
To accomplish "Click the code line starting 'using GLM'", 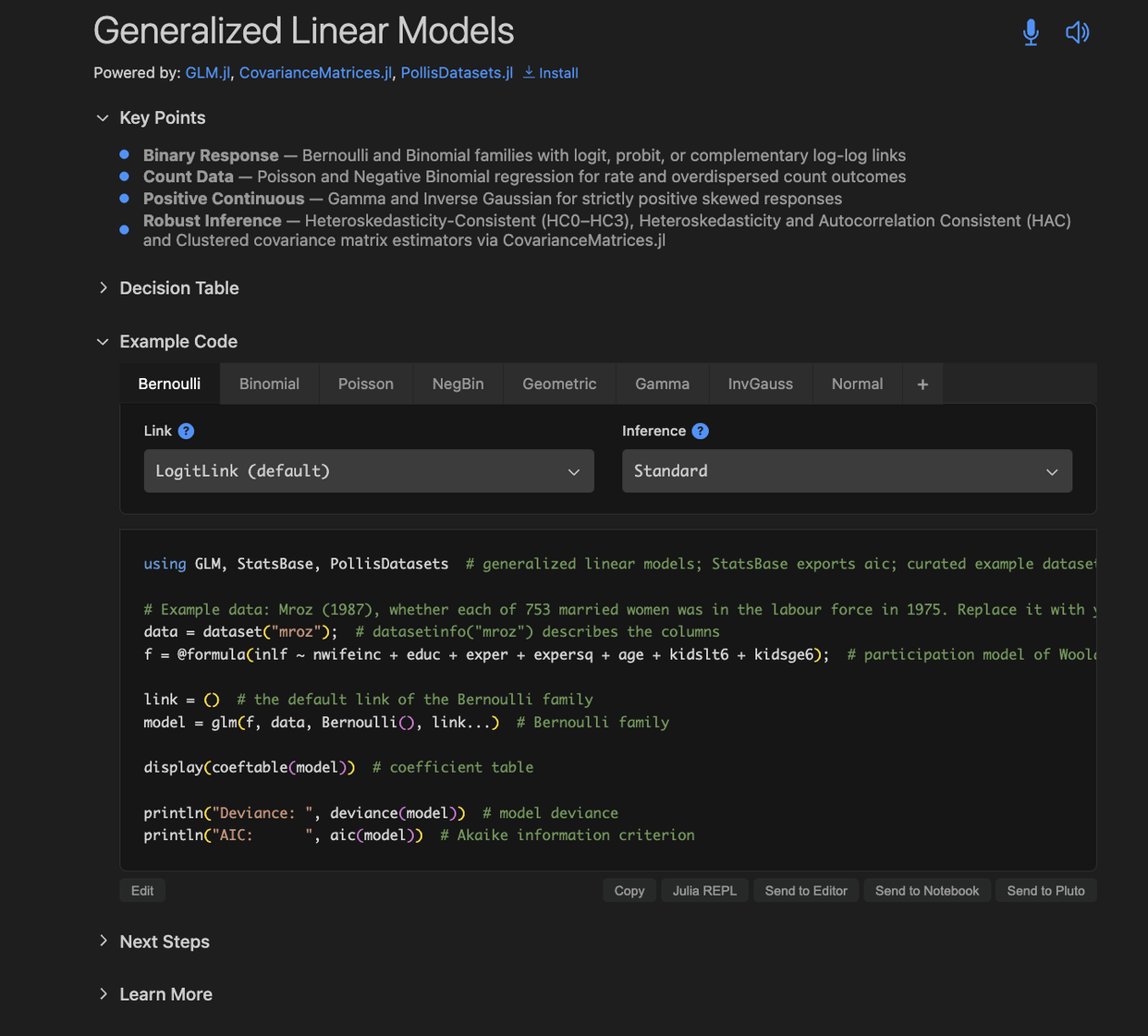I will (619, 564).
